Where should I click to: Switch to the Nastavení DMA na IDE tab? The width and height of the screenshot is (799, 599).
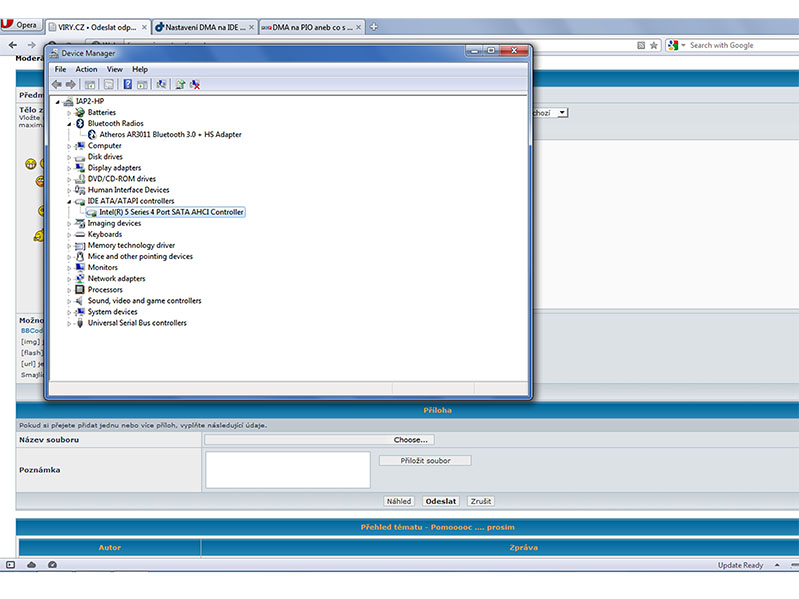point(201,27)
